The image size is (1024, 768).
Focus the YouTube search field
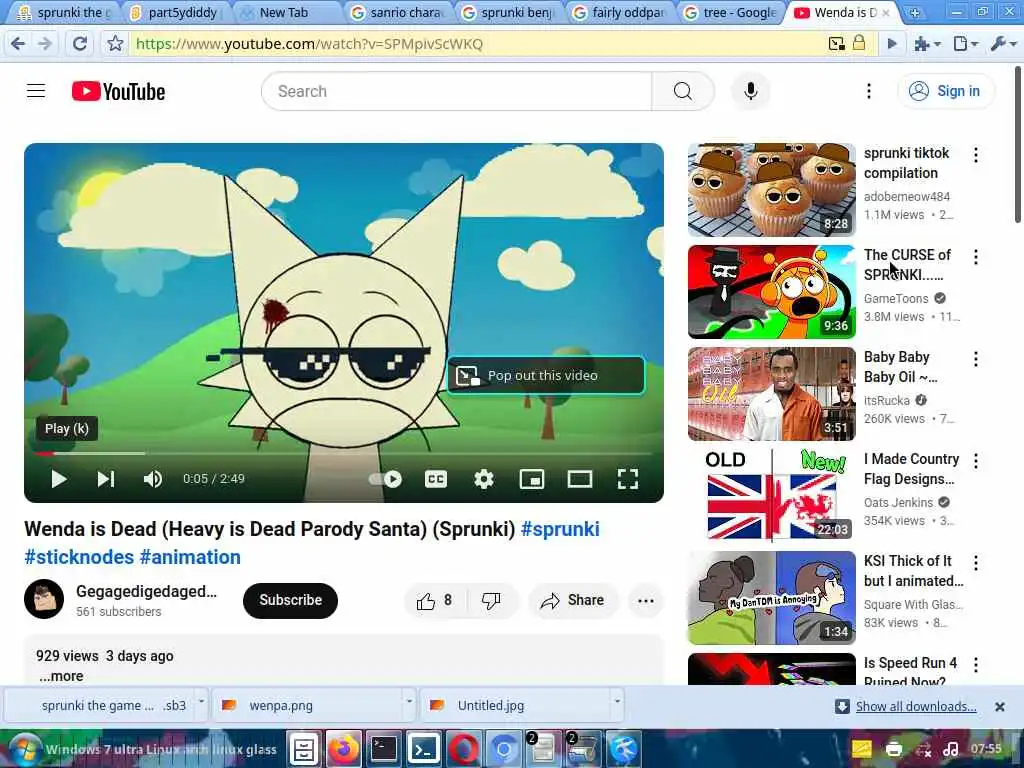[457, 91]
